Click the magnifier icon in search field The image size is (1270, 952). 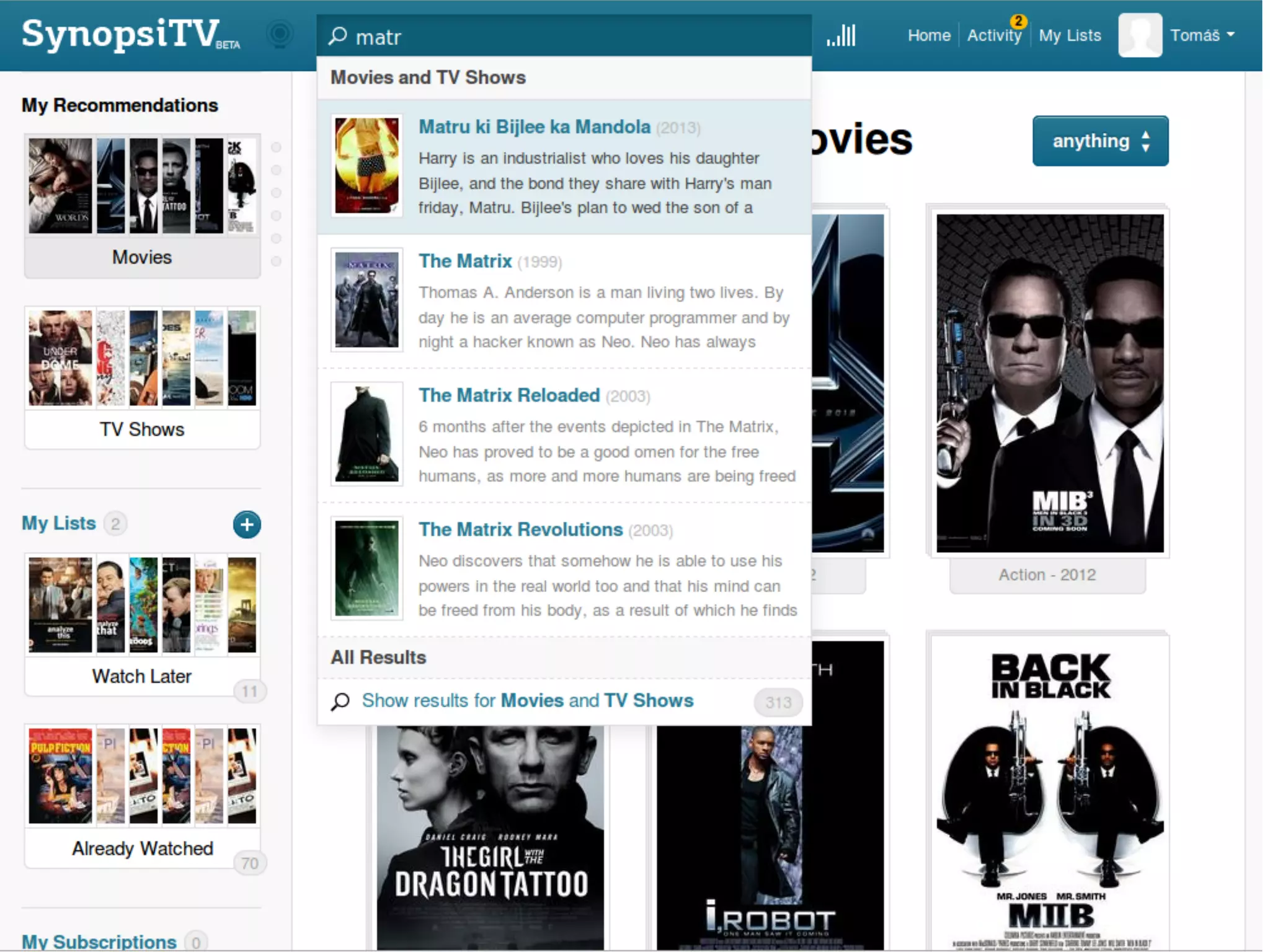coord(338,36)
